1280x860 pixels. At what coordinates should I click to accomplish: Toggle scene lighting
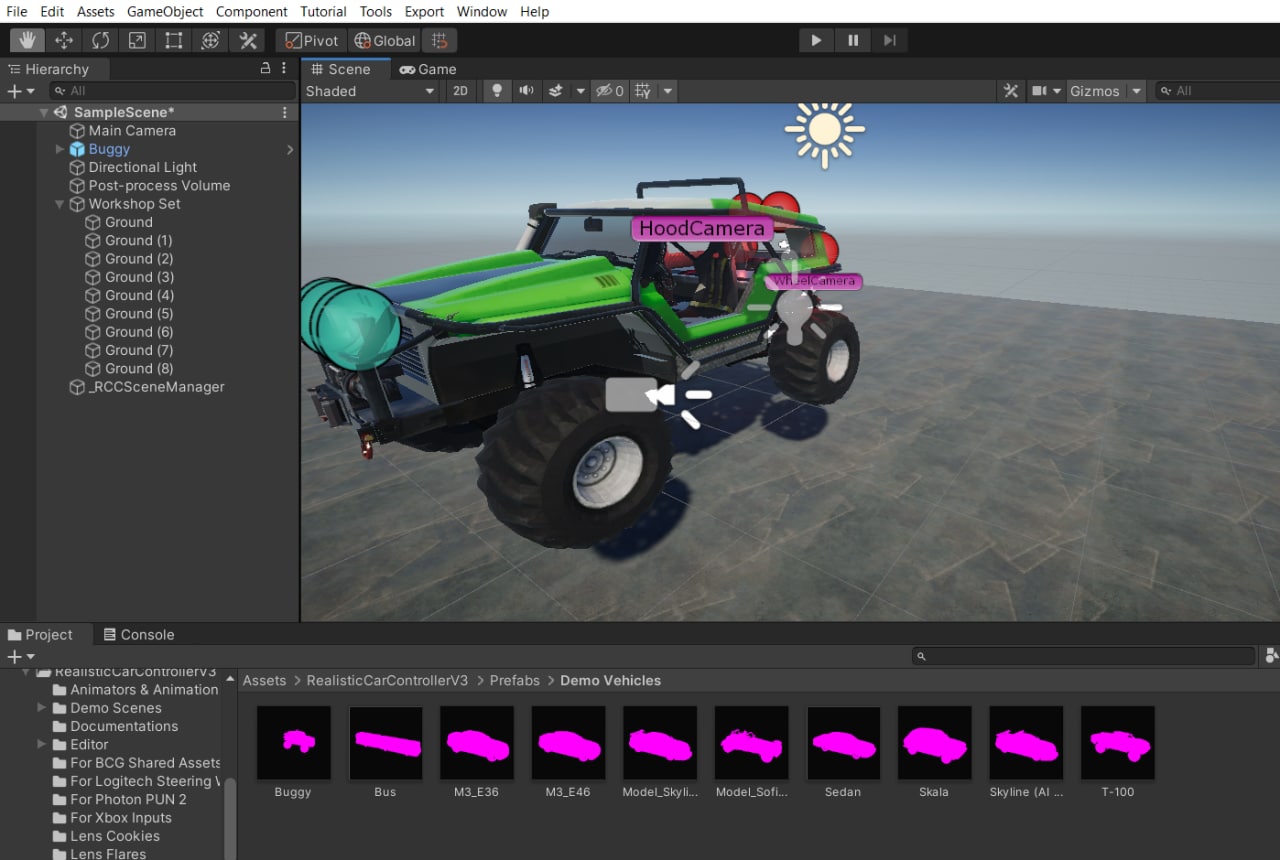tap(495, 91)
